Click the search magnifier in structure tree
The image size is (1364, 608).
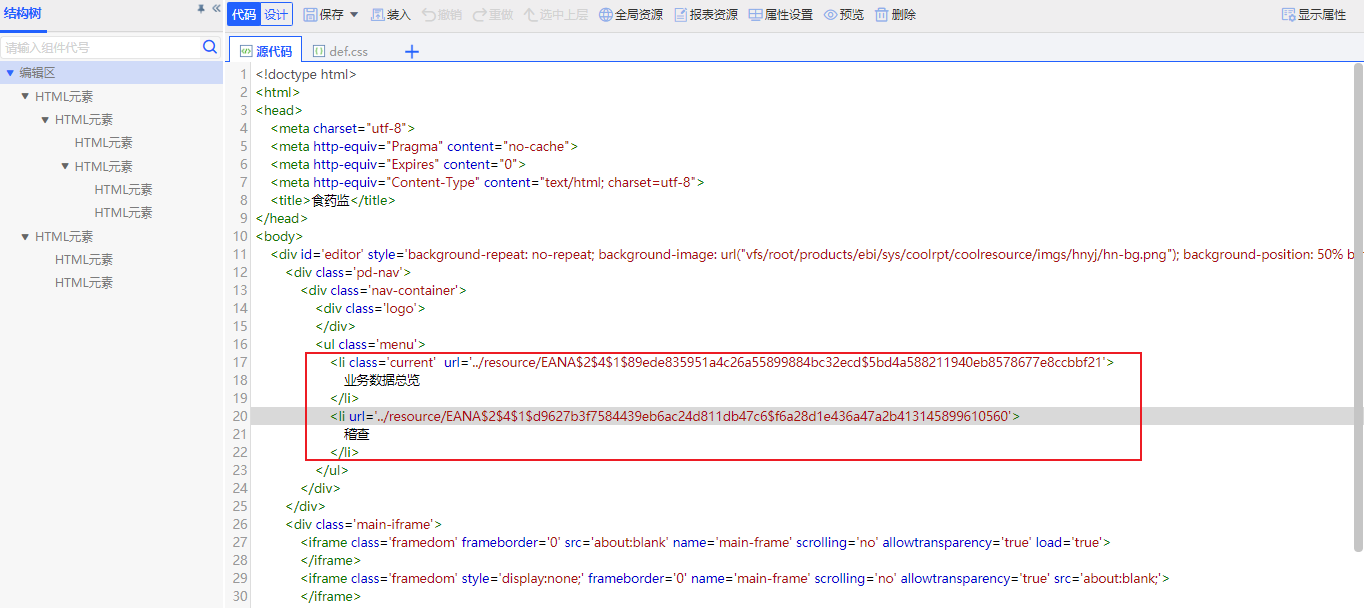click(x=210, y=47)
